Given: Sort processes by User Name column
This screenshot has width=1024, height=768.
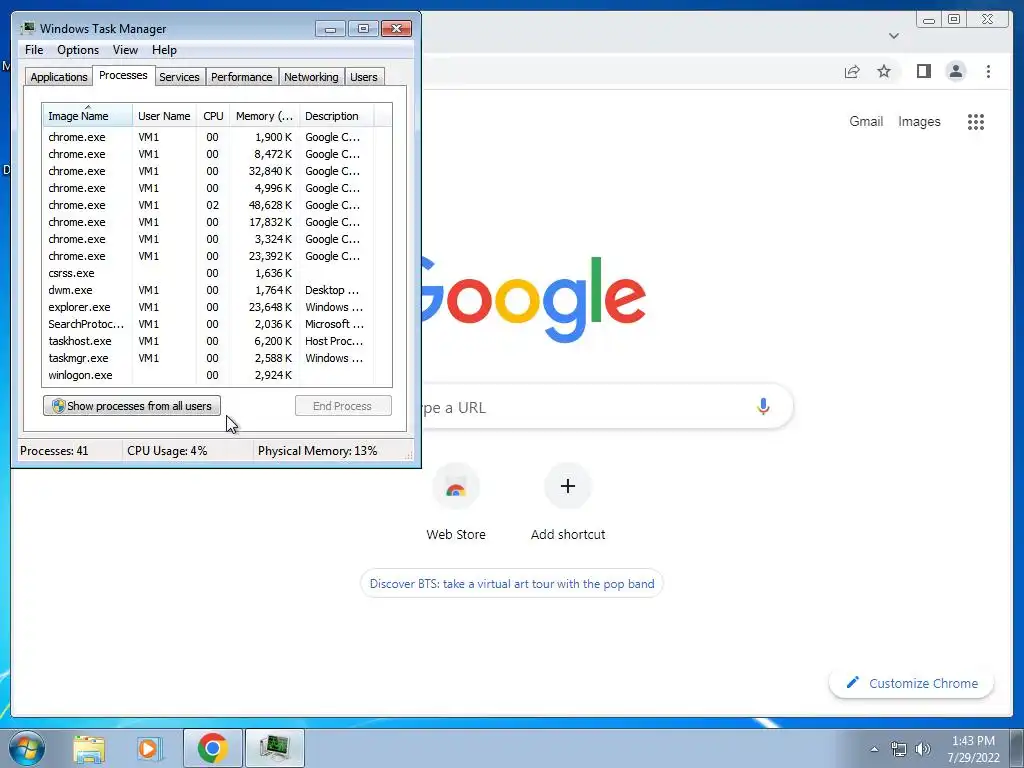Looking at the screenshot, I should [x=165, y=116].
